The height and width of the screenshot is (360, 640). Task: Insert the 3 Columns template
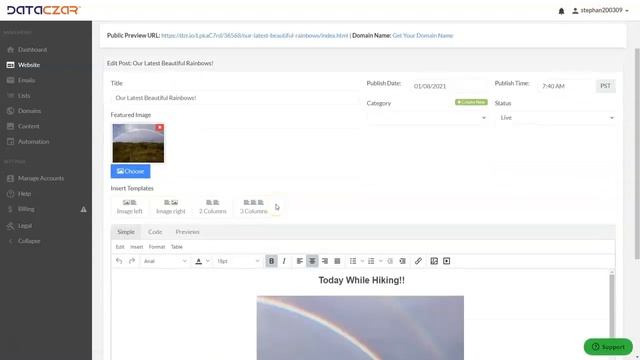coord(253,207)
